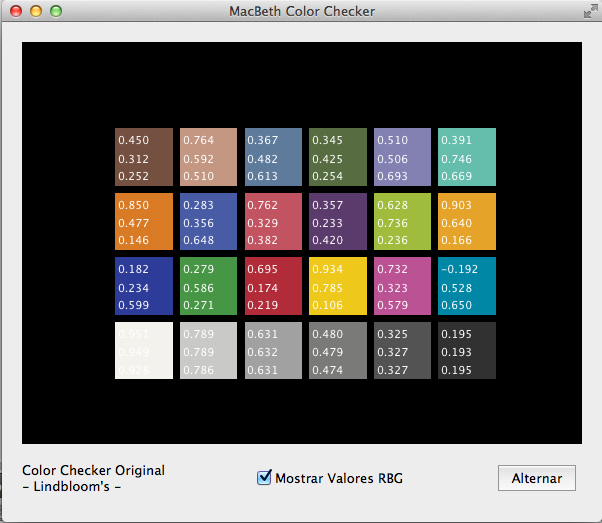The height and width of the screenshot is (523, 602).
Task: Choose the near-black swatch starting with 0.195
Action: tap(467, 351)
